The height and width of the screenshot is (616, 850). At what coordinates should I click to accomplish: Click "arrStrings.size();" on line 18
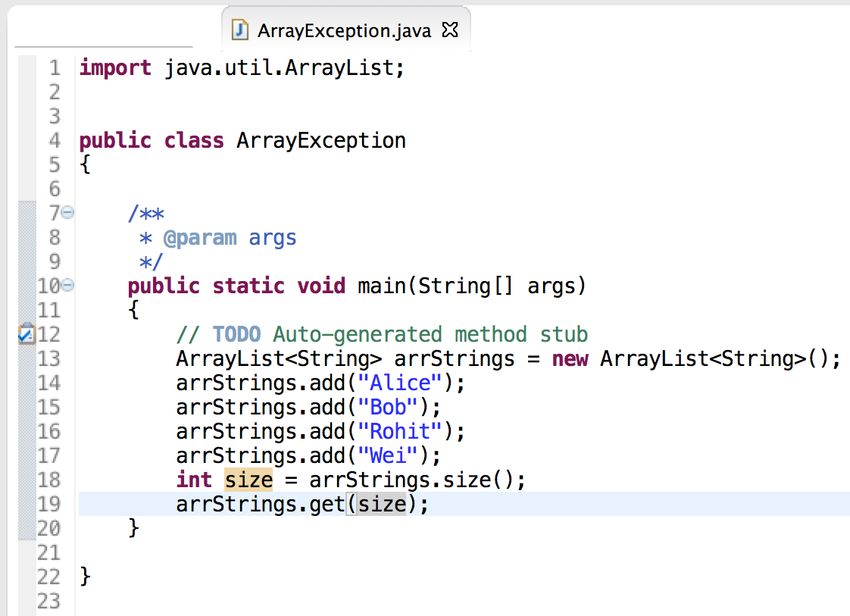coord(417,480)
